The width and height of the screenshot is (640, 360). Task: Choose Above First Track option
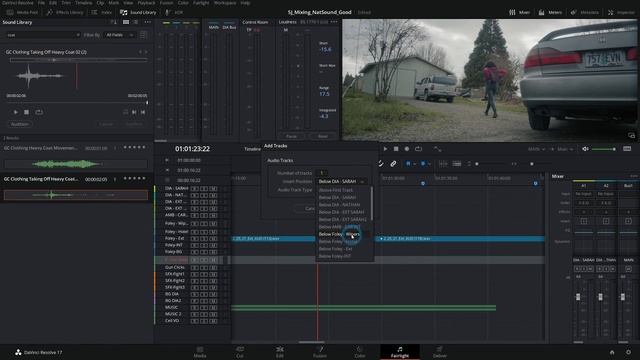coord(336,190)
